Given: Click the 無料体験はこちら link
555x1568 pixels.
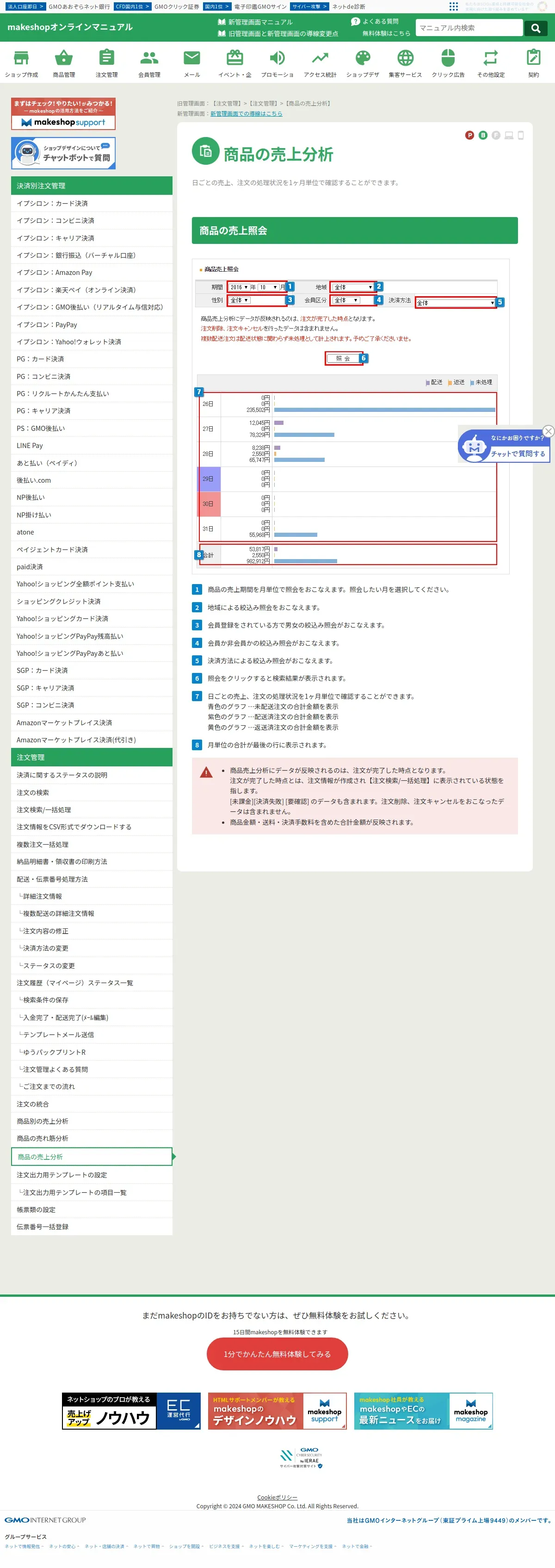Looking at the screenshot, I should coord(387,33).
